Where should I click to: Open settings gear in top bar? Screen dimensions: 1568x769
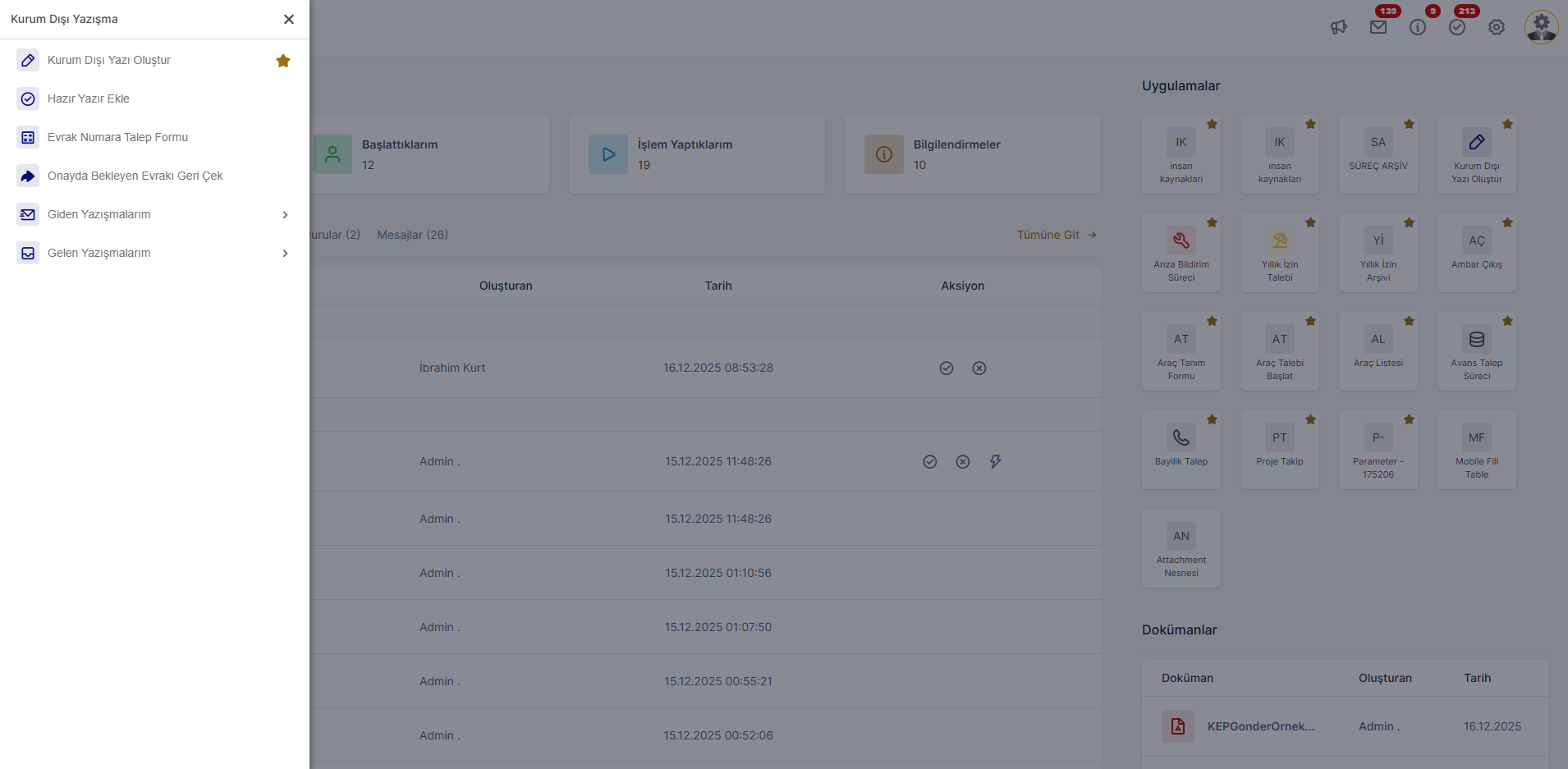1497,27
